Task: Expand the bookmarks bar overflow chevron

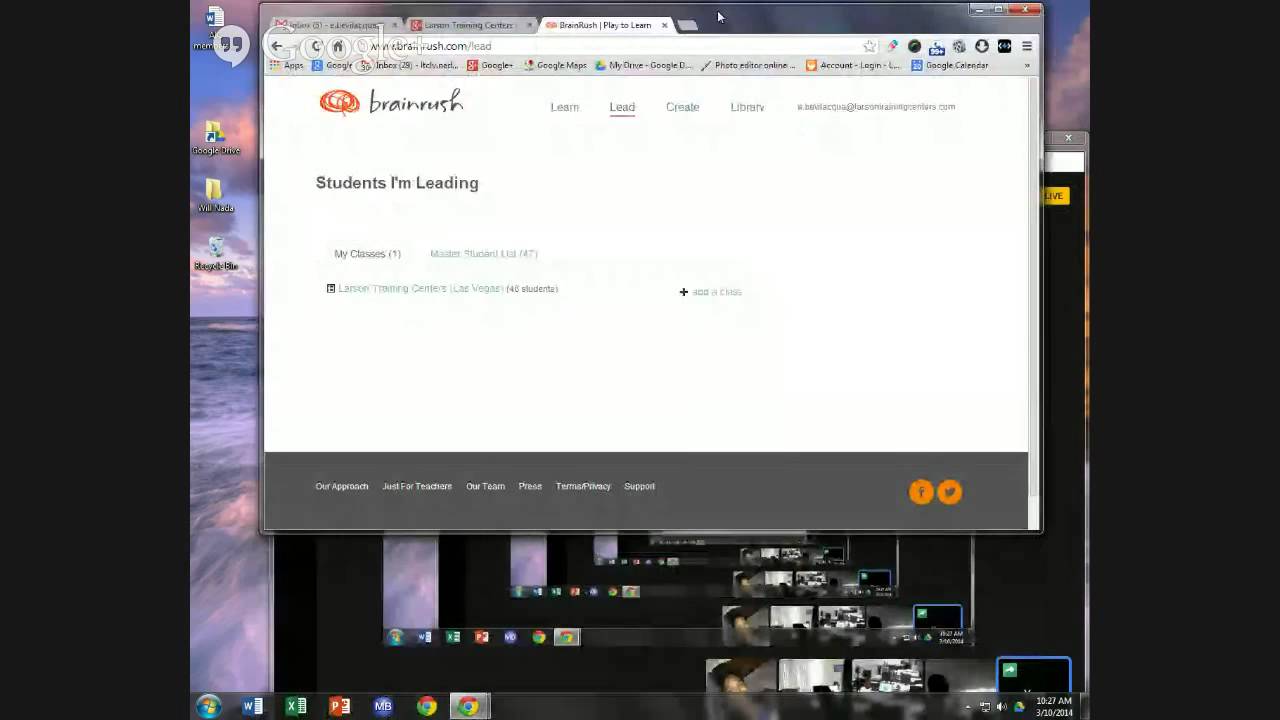Action: coord(1027,65)
